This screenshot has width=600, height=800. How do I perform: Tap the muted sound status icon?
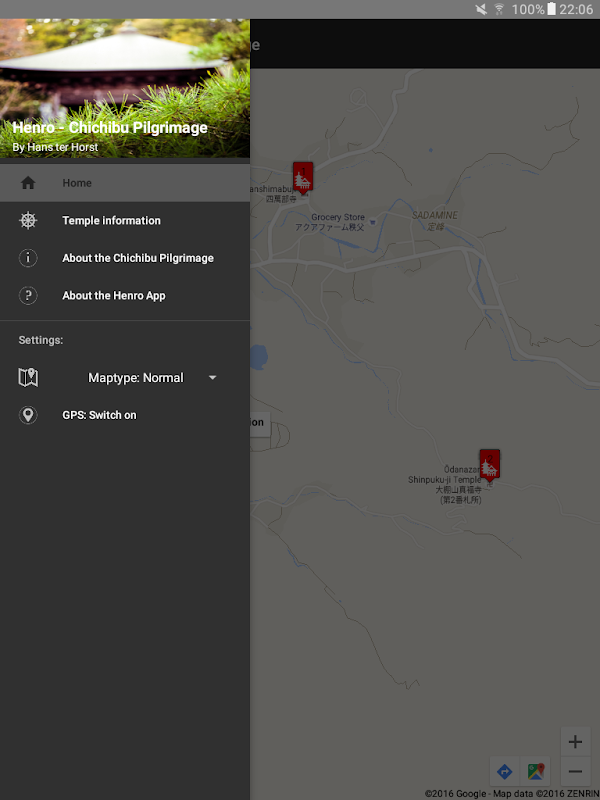[481, 9]
